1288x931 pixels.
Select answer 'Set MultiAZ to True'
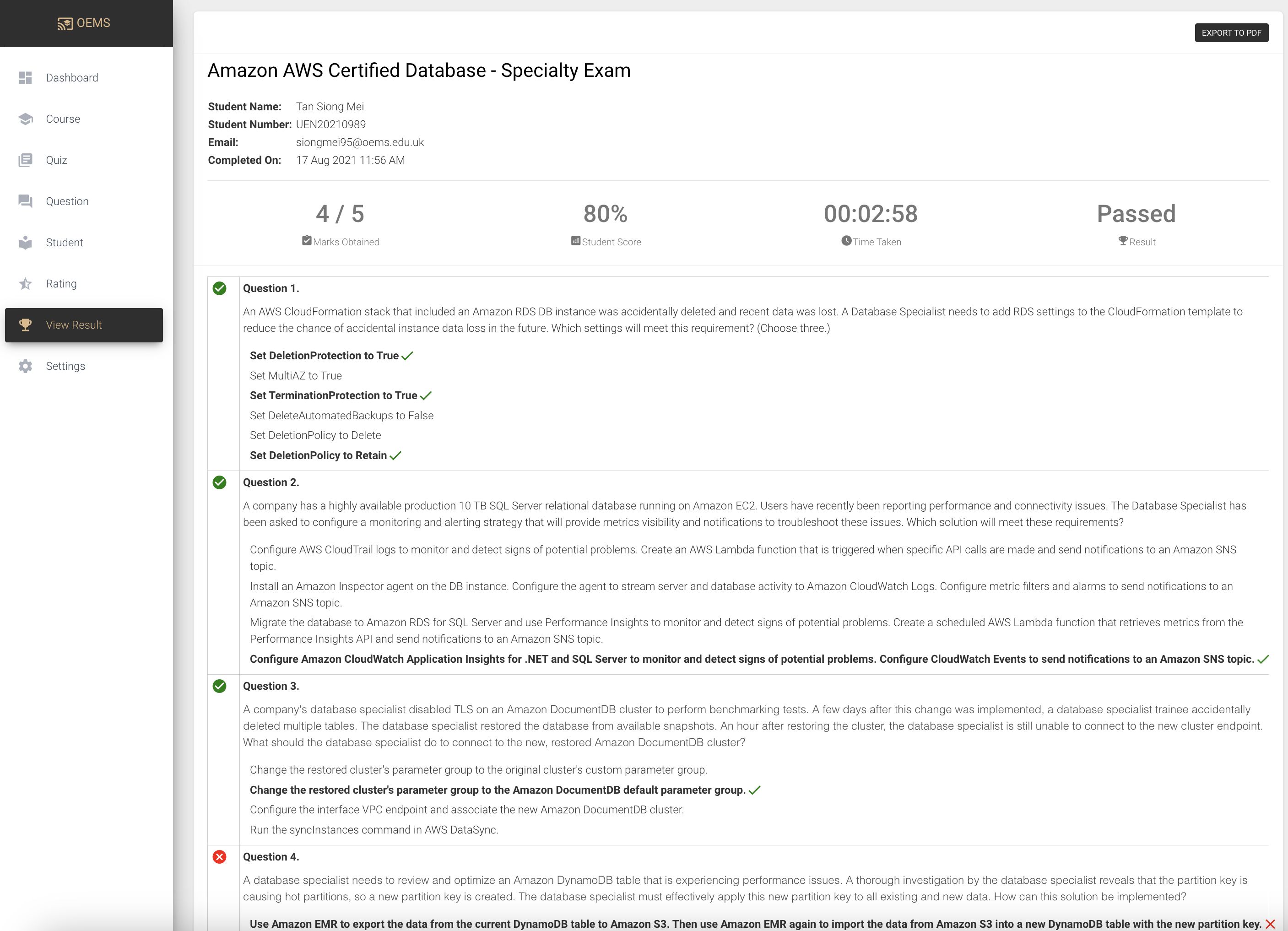pos(296,375)
